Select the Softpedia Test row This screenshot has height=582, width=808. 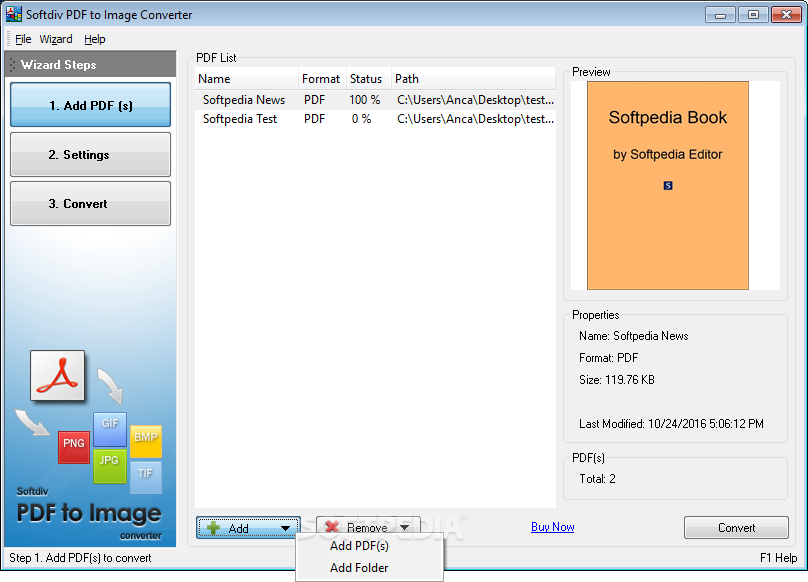click(375, 119)
